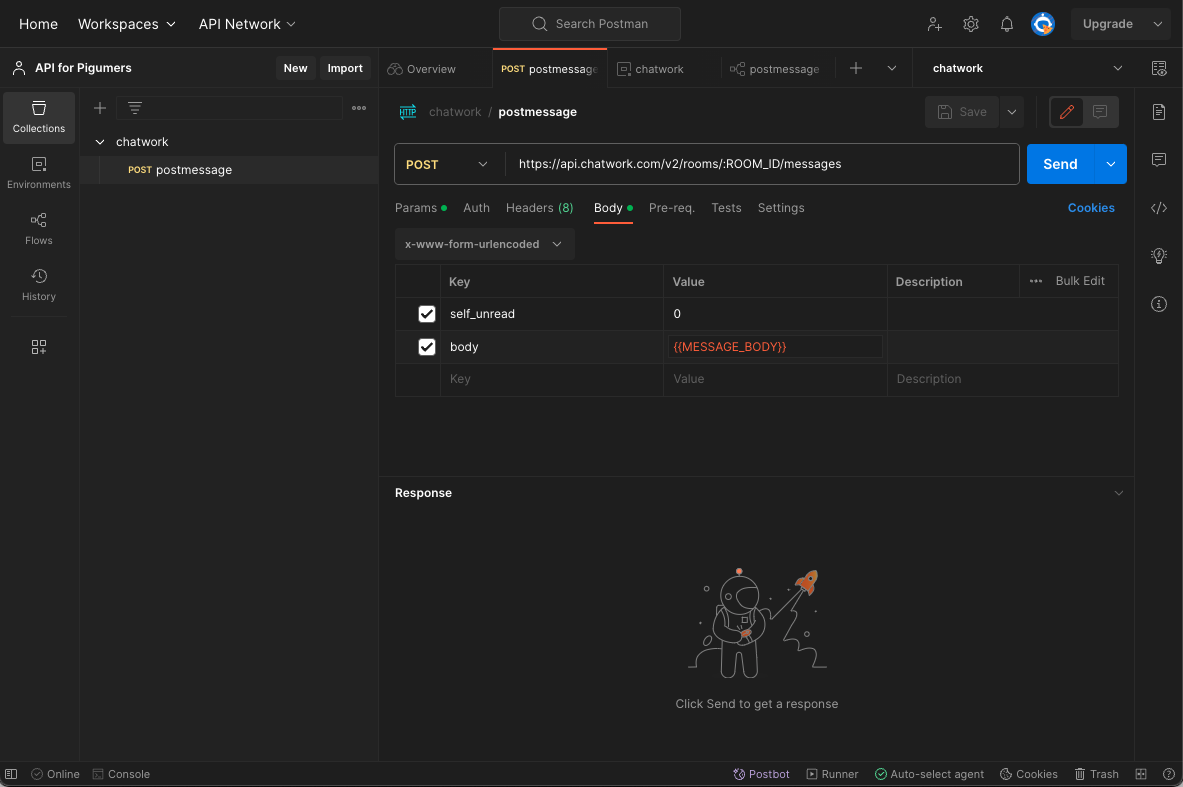Viewport: 1183px width, 787px height.
Task: Click the Send button
Action: pyautogui.click(x=1060, y=164)
